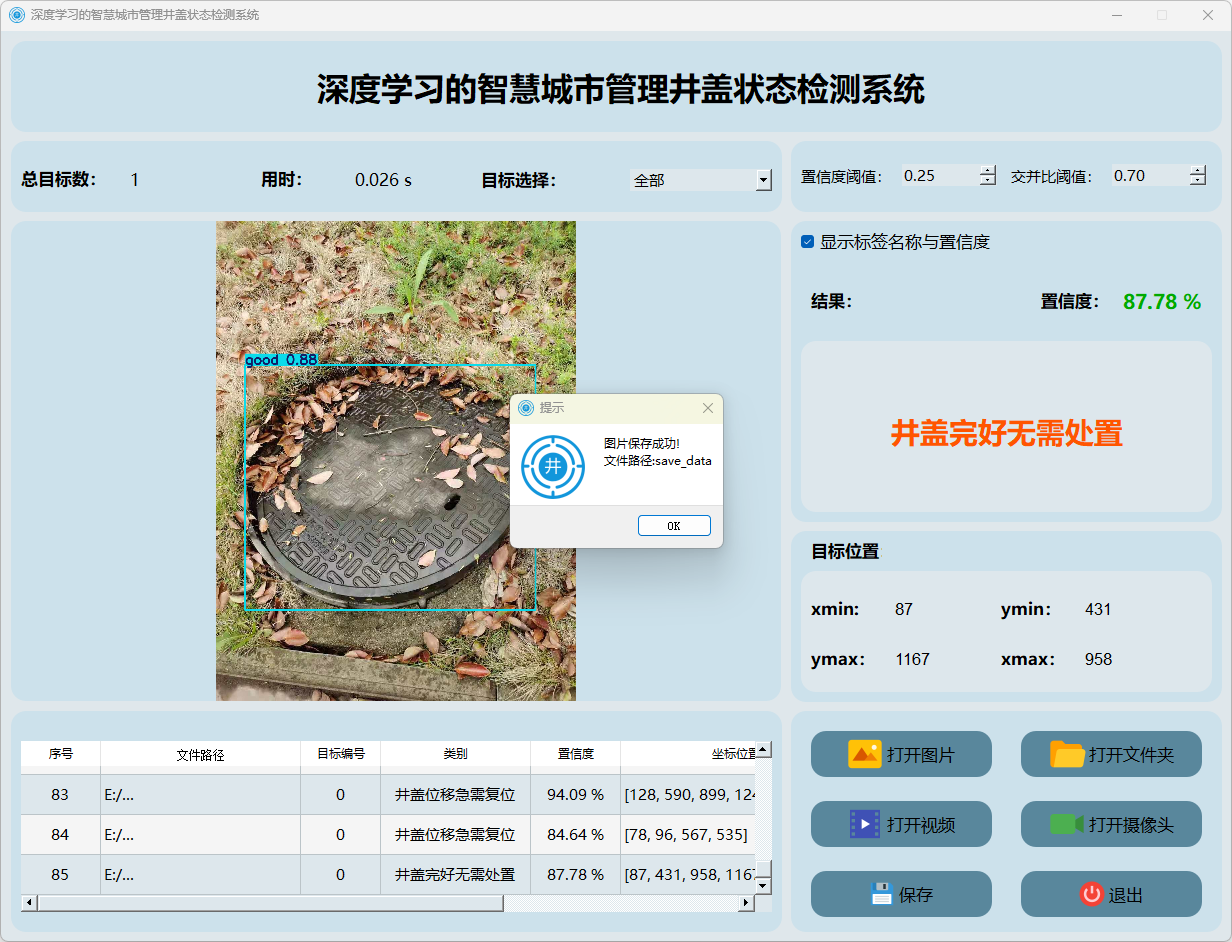Click OK in the save success dialog
Screen dimensions: 1232x942
[674, 526]
